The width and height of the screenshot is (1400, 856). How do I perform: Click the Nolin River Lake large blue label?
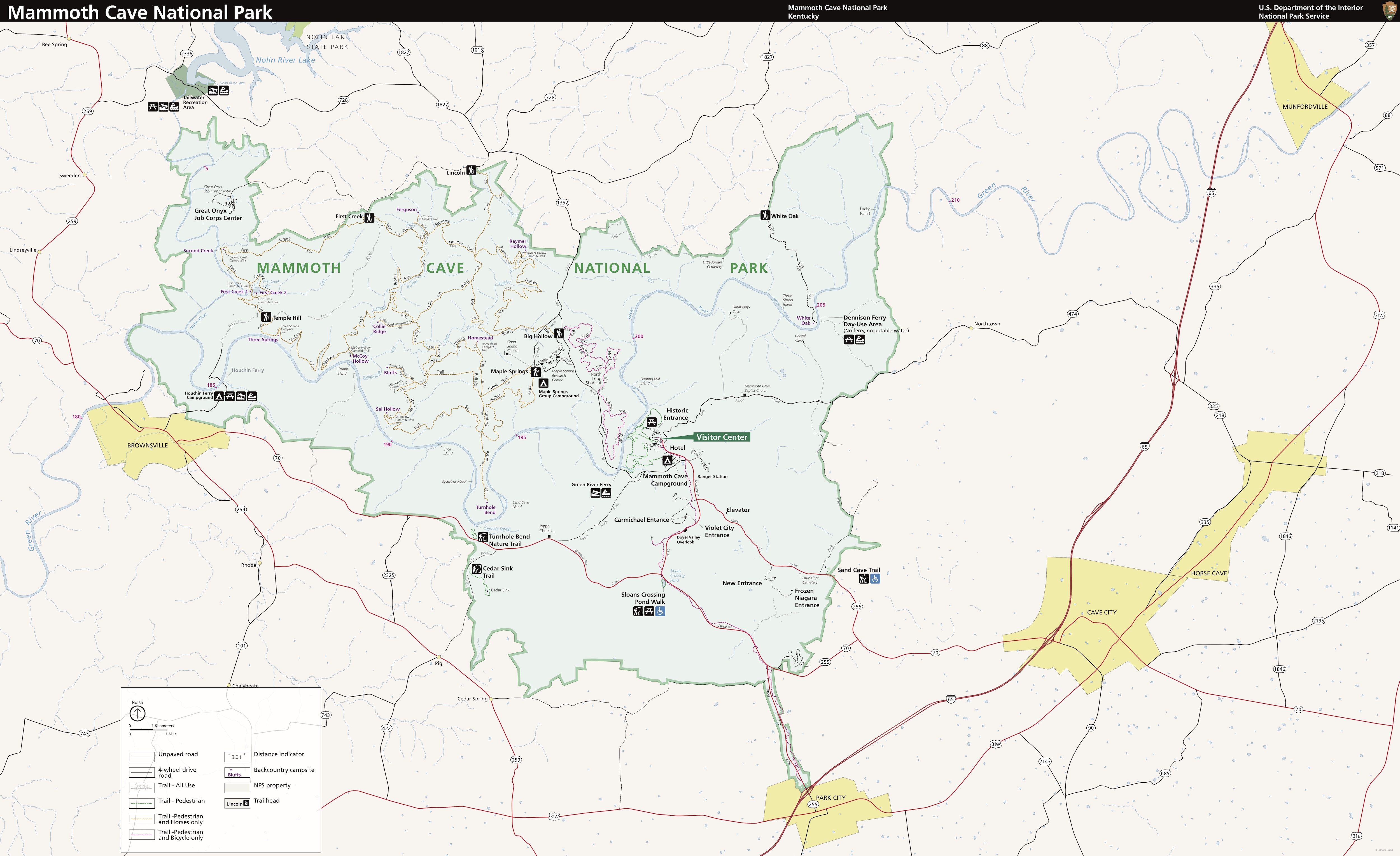(285, 60)
